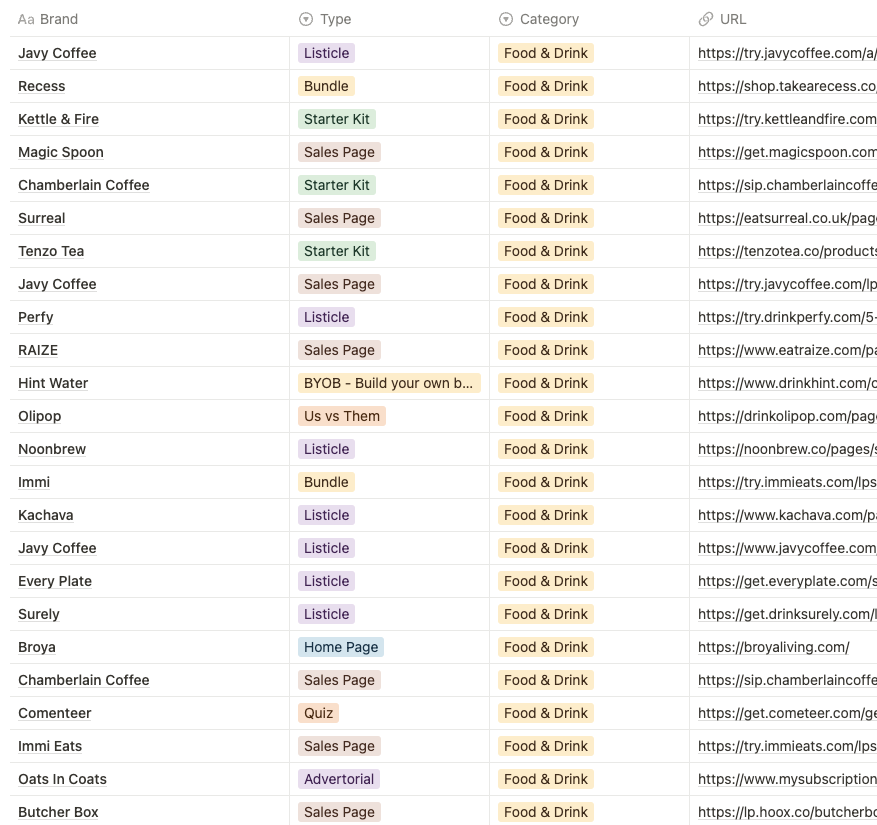Open the lp.hoox.co butcherbox link

click(x=787, y=812)
